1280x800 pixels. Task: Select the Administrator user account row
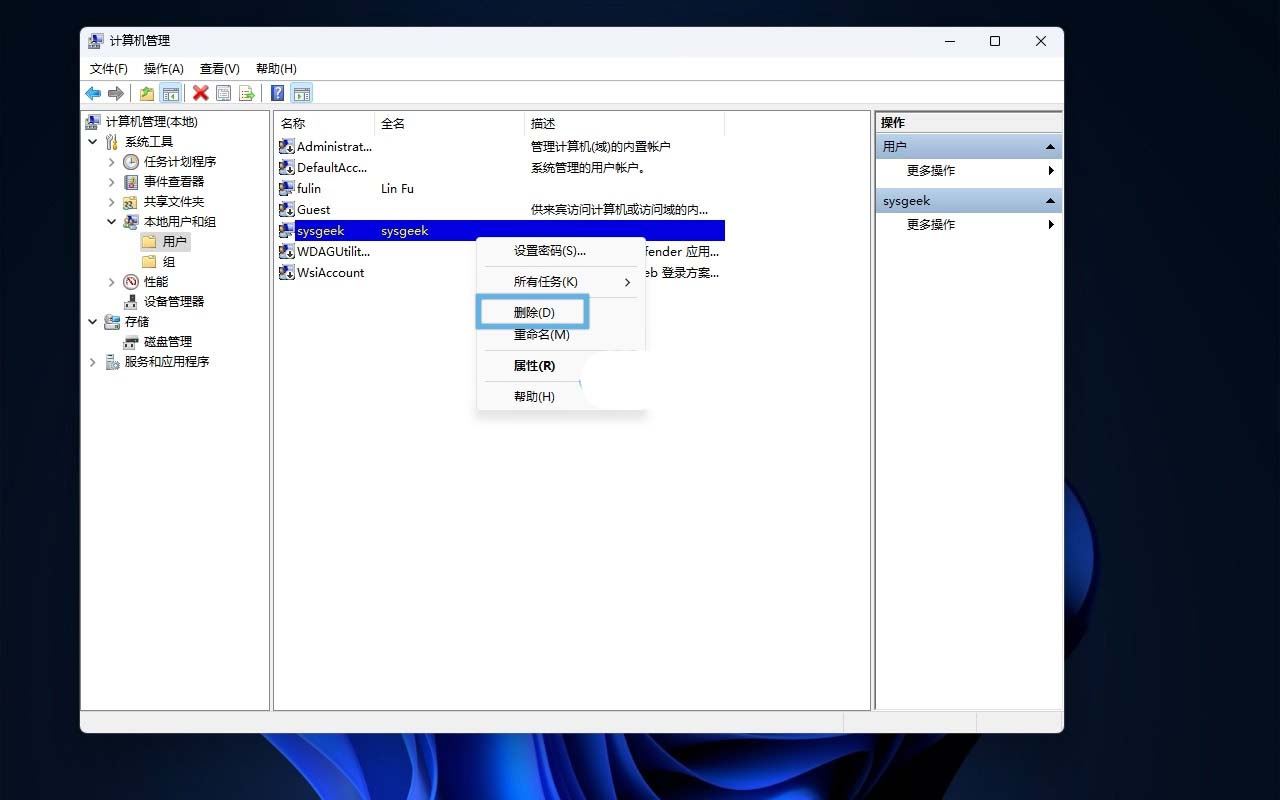click(333, 146)
